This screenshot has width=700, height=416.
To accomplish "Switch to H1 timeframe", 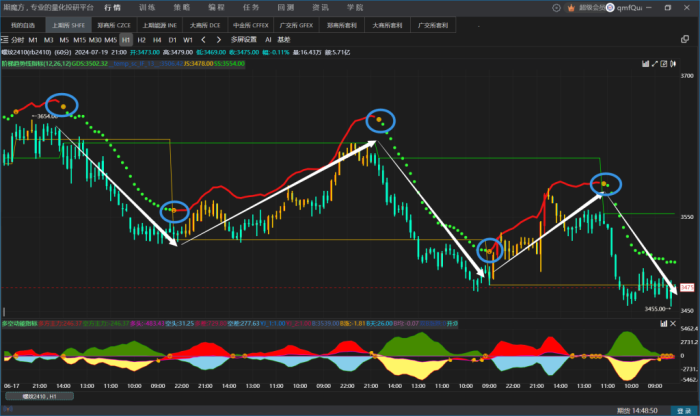I will click(126, 39).
